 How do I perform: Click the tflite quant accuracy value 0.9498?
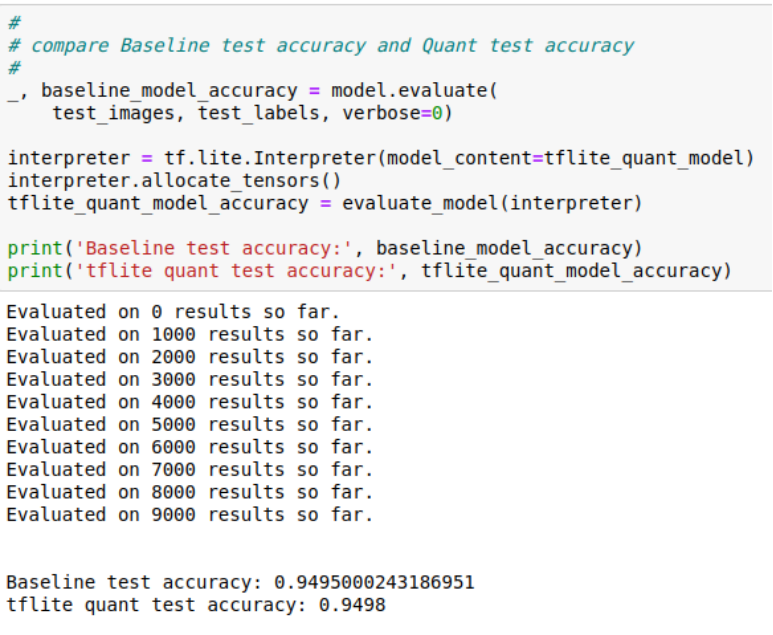pyautogui.click(x=352, y=605)
